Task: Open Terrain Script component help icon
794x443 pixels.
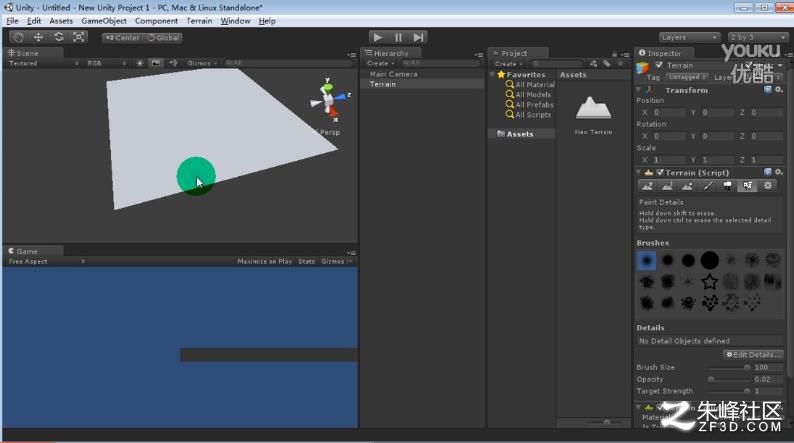Action: tap(768, 172)
